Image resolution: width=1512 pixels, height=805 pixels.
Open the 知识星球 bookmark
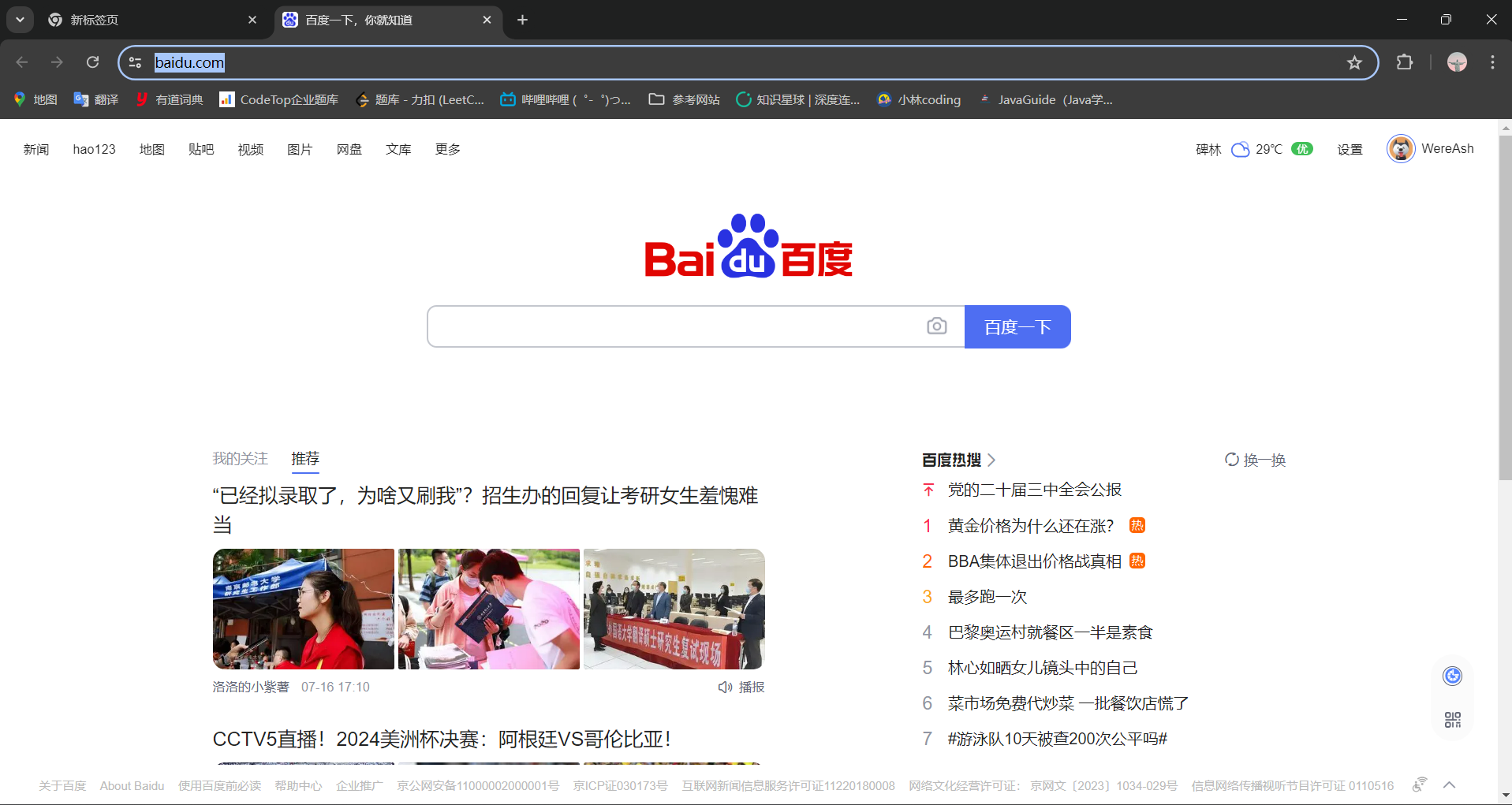(797, 99)
